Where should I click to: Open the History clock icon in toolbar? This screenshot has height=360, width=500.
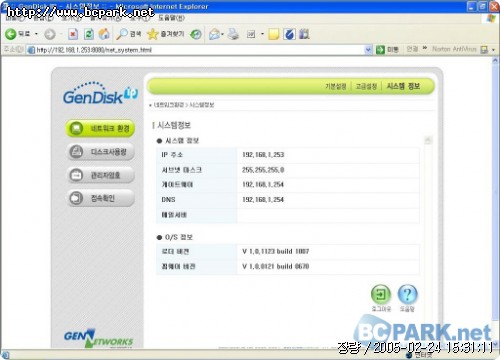point(196,34)
